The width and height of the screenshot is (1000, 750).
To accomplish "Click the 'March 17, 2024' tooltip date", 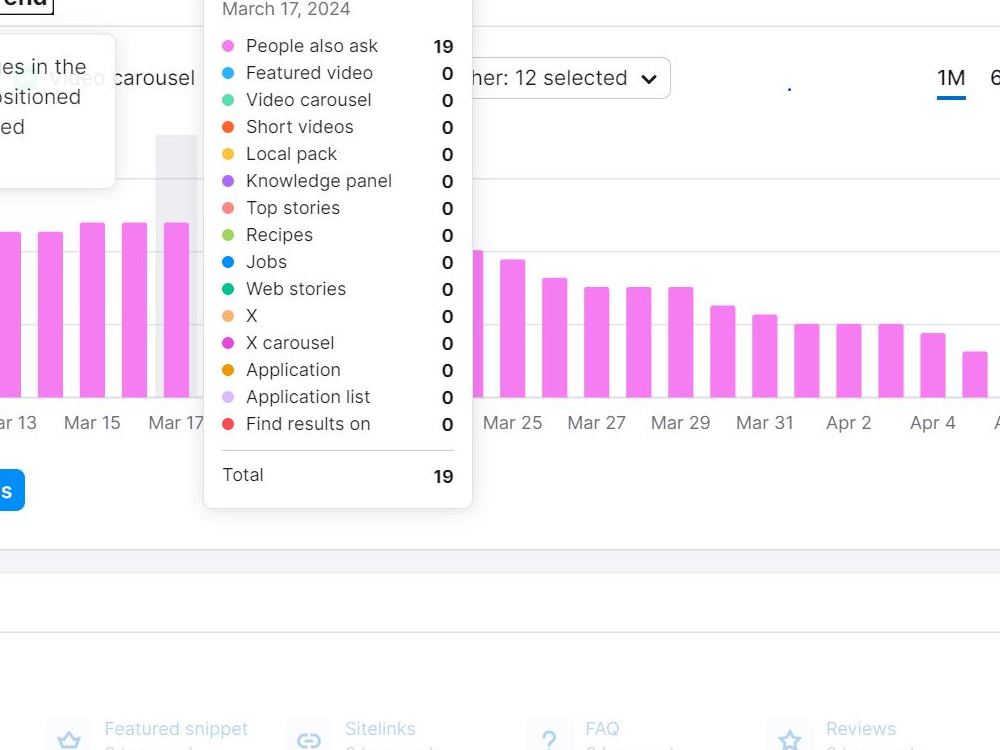I will click(x=286, y=9).
